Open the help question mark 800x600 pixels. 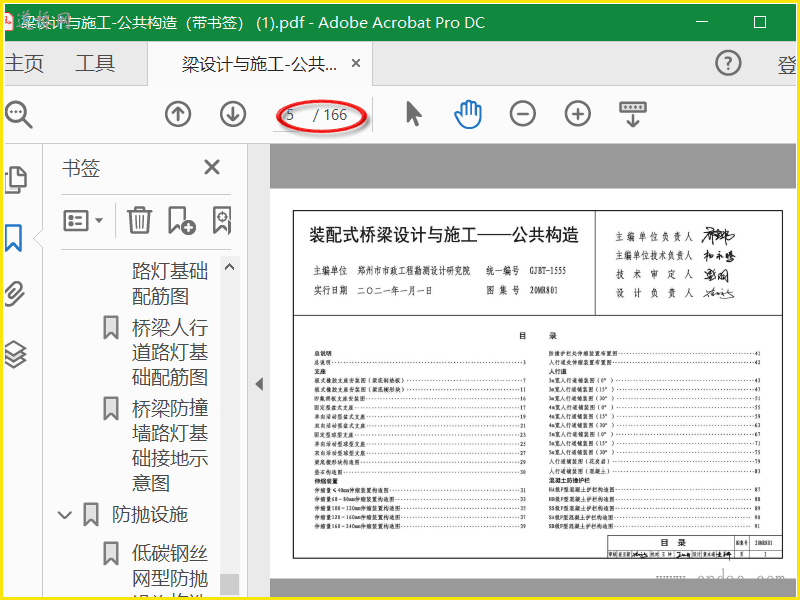(728, 63)
